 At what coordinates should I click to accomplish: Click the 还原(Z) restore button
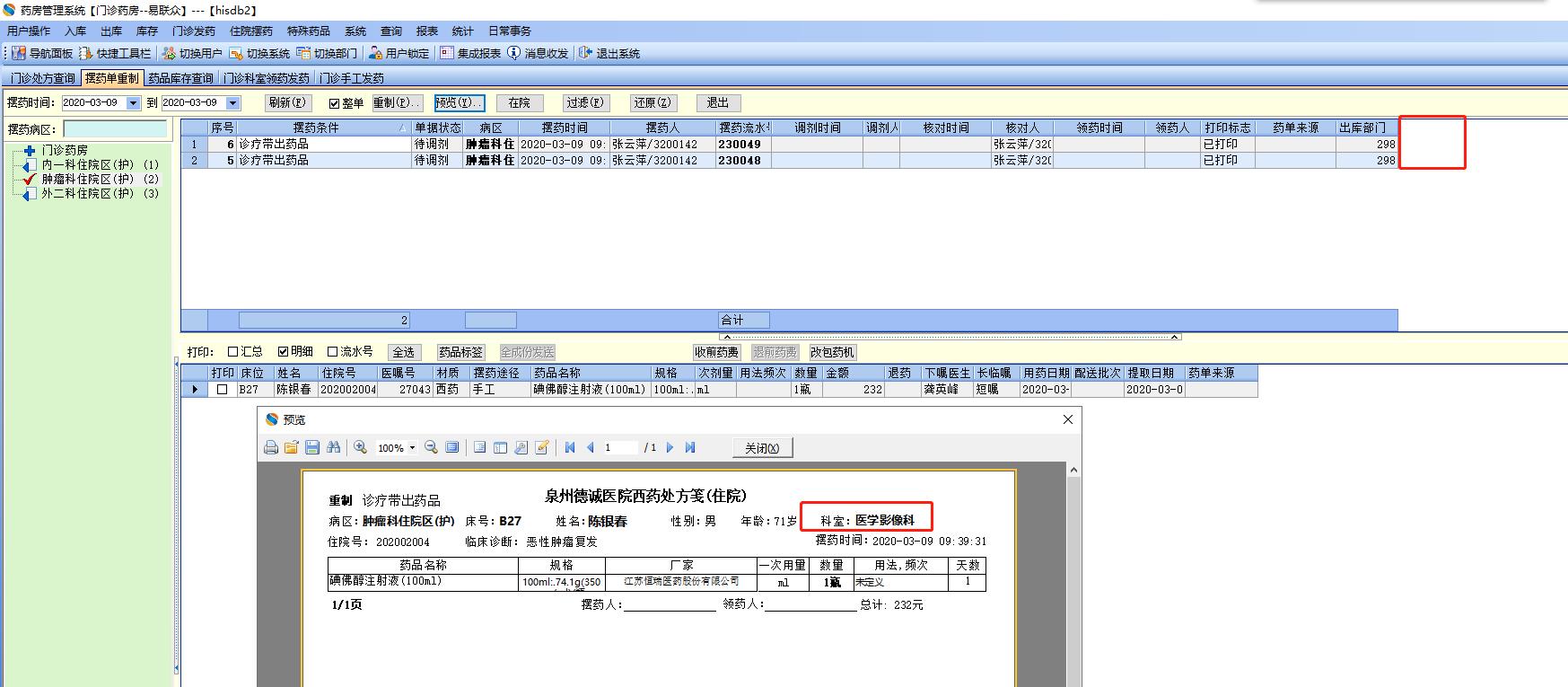point(653,103)
